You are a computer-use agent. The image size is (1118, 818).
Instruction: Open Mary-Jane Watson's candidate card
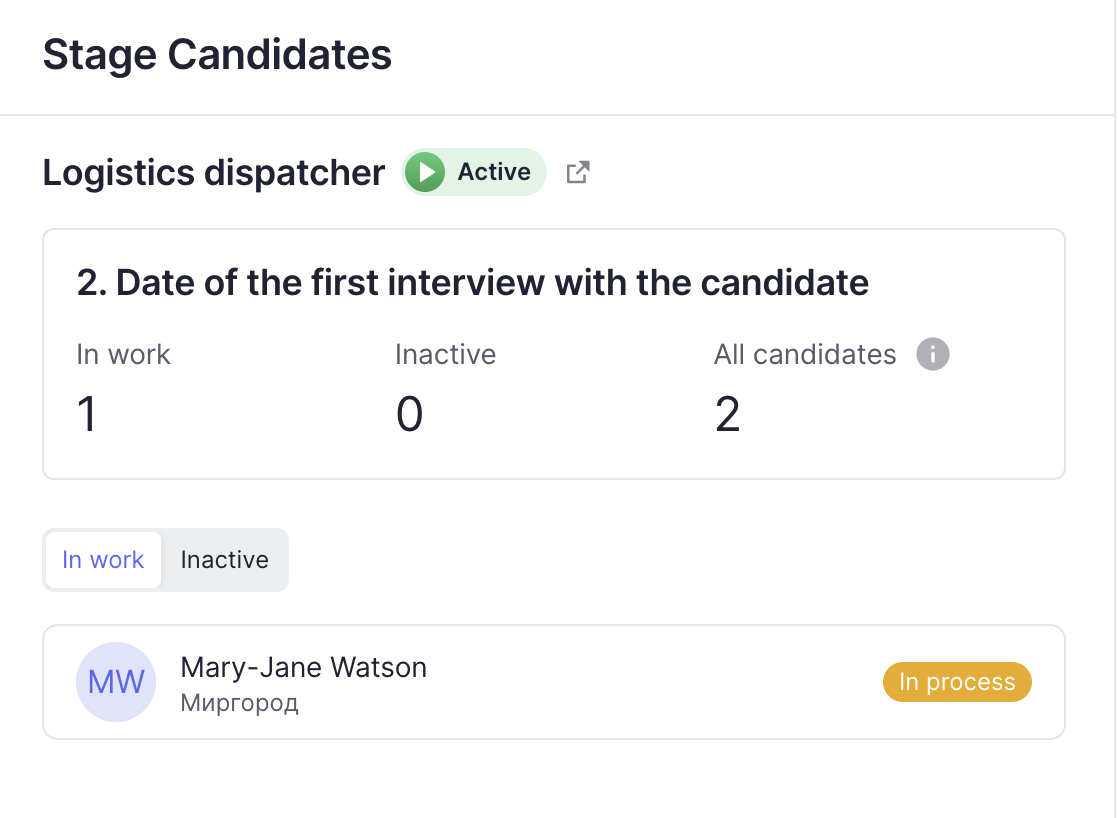[303, 667]
